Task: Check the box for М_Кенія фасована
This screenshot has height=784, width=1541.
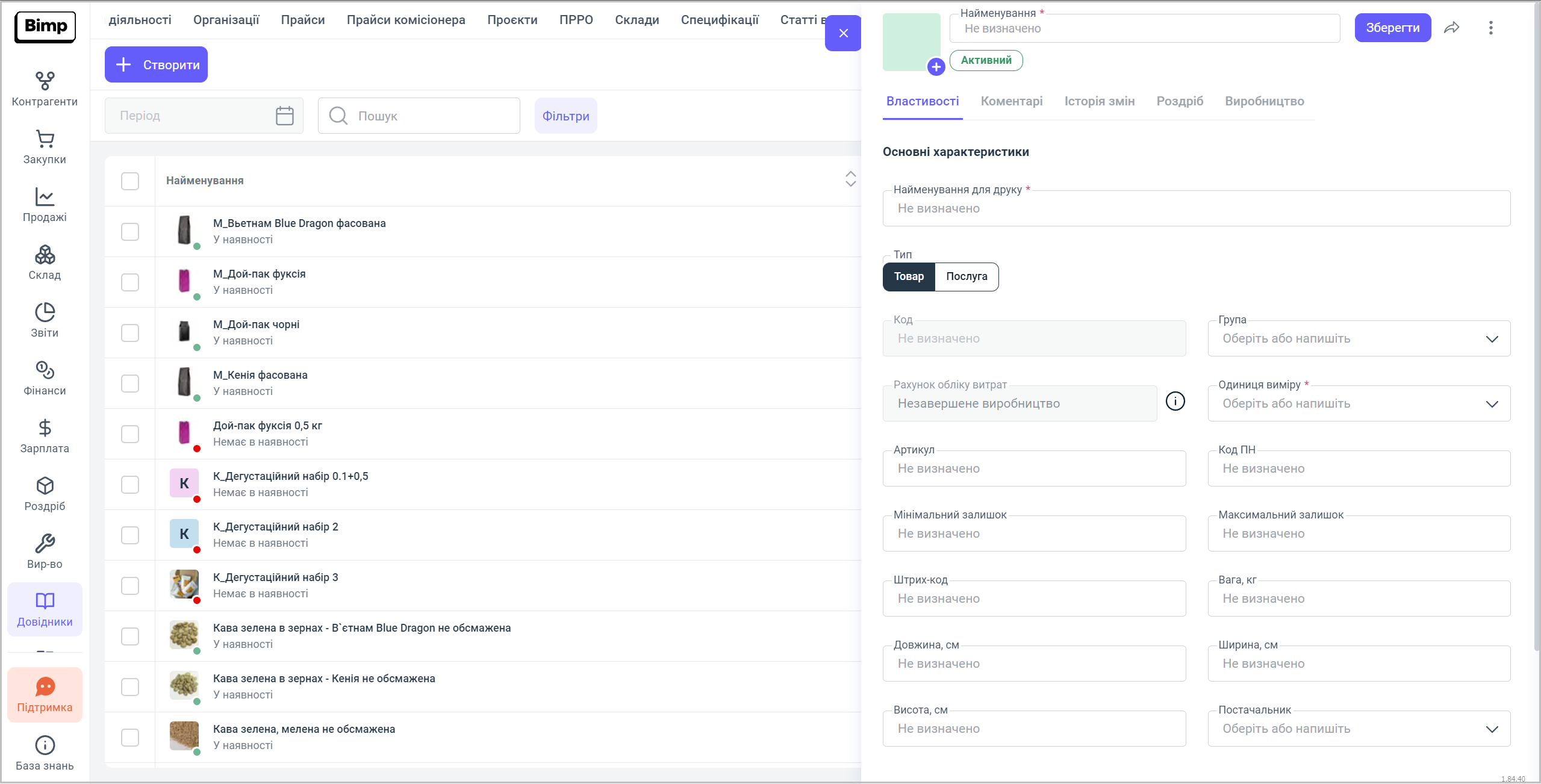Action: pyautogui.click(x=130, y=384)
